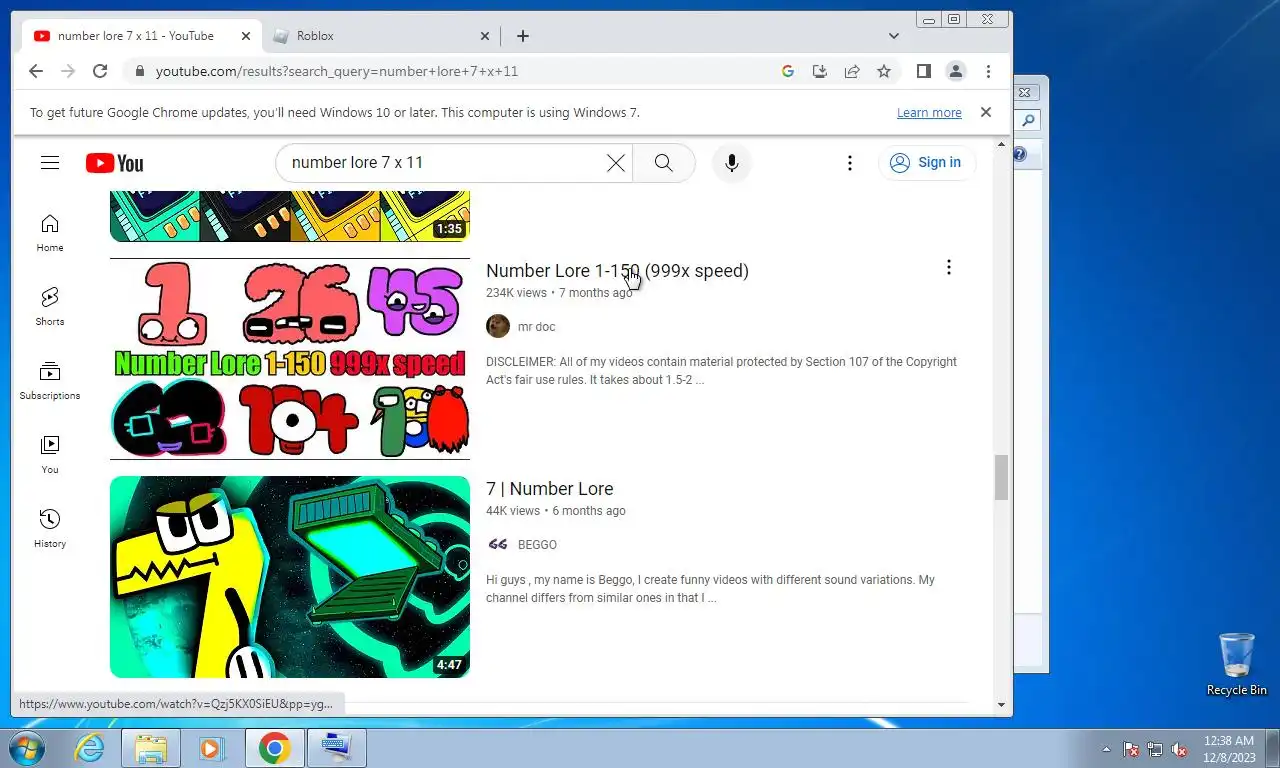
Task: Click the network tray icon
Action: [x=1155, y=749]
